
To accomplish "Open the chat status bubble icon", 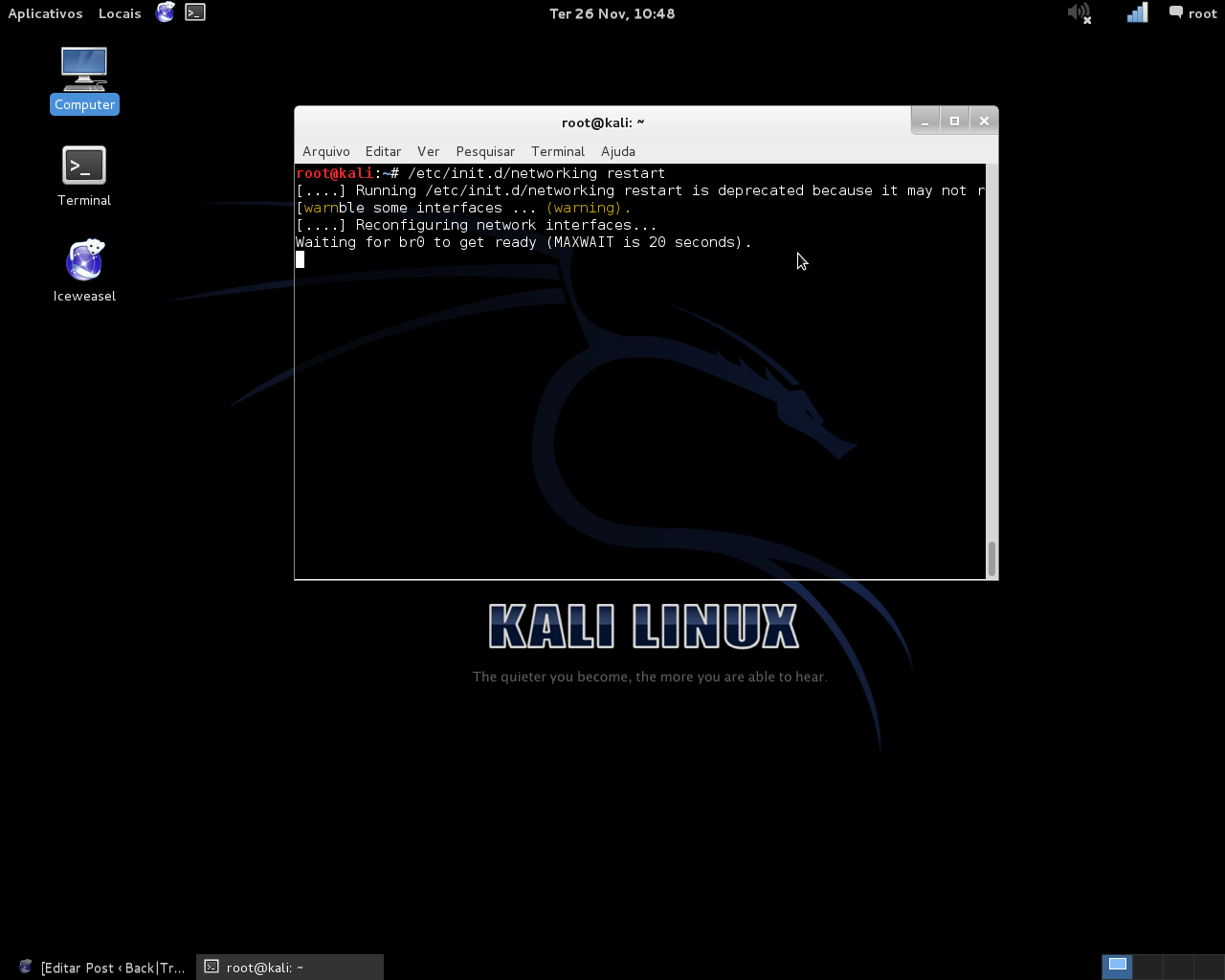I will pos(1176,12).
